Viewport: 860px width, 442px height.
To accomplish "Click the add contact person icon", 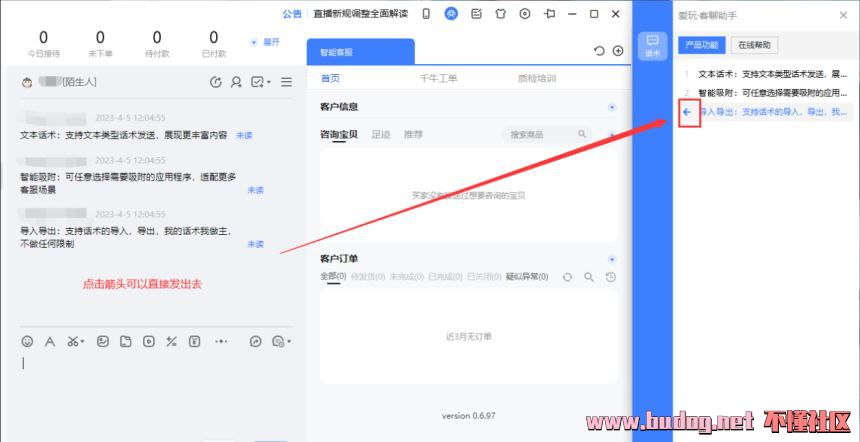I will 236,82.
